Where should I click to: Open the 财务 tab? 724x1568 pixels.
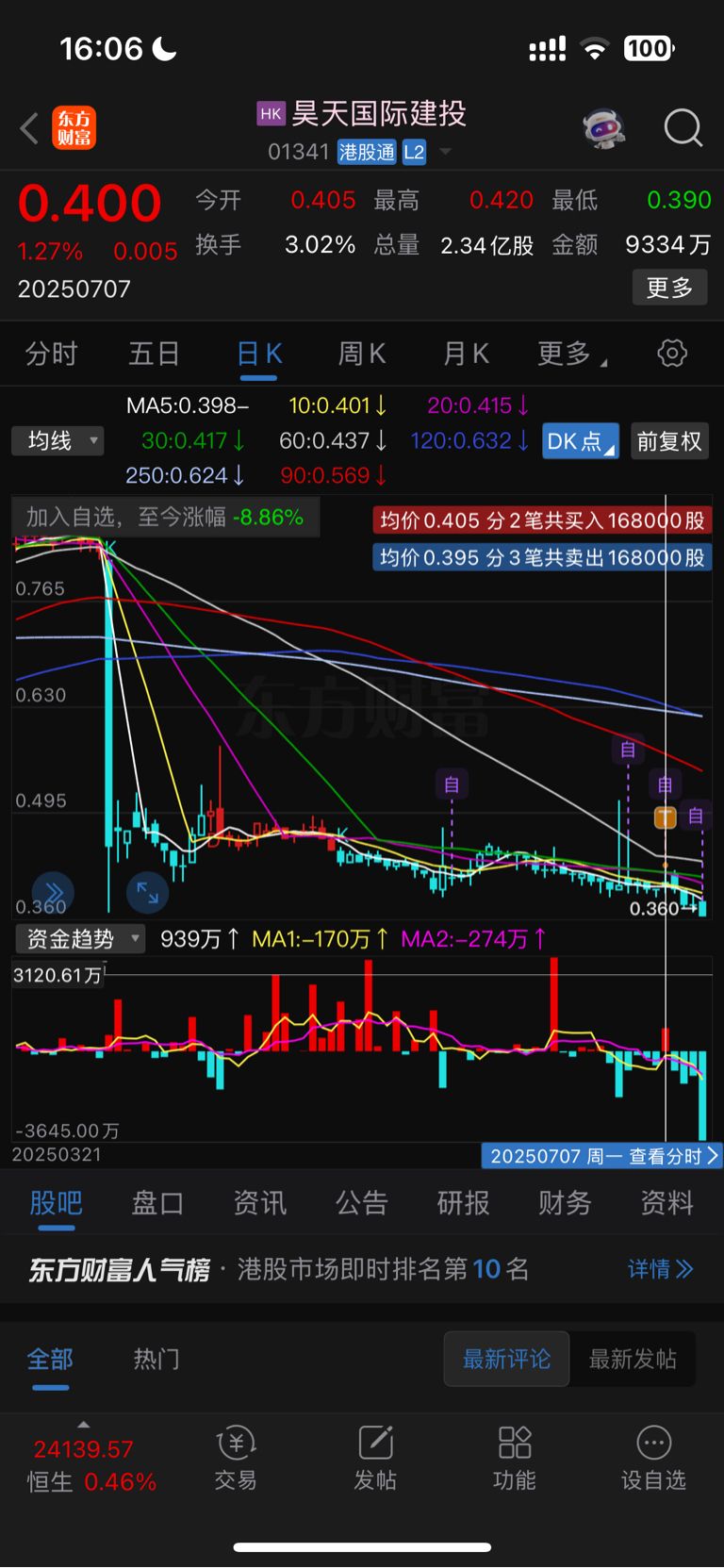point(565,1202)
